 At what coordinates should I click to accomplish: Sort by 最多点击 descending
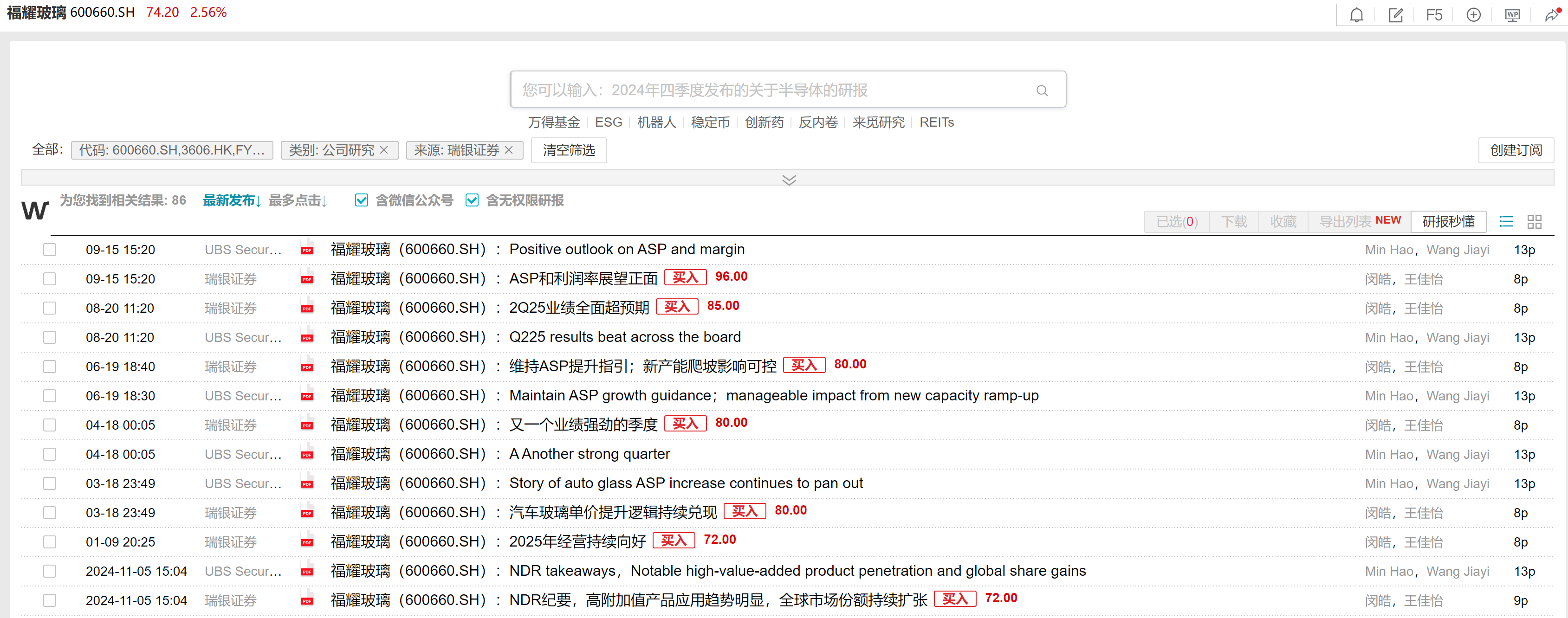(298, 201)
